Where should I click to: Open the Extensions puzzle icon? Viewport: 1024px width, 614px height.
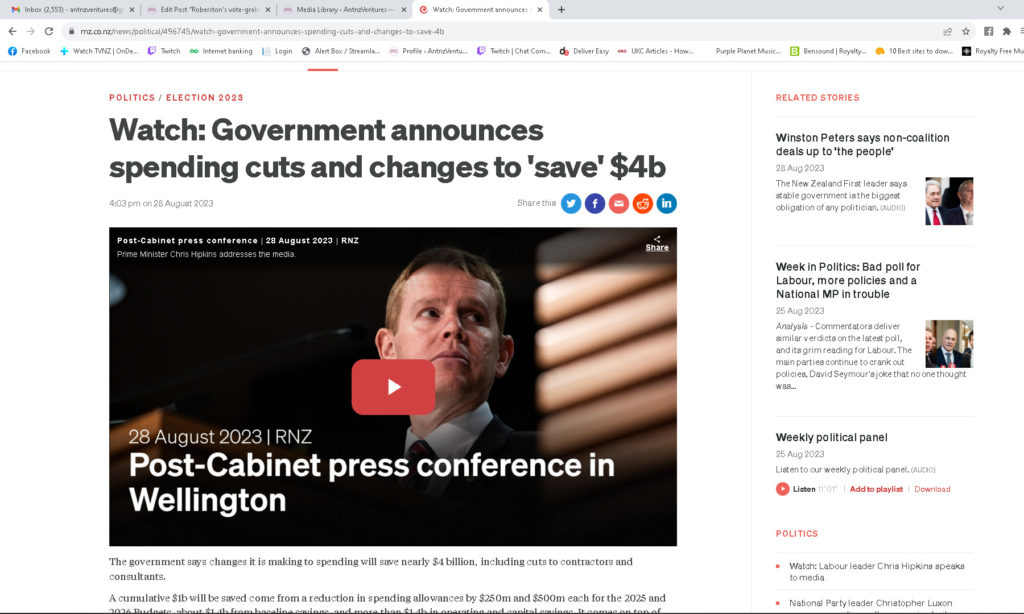1006,31
